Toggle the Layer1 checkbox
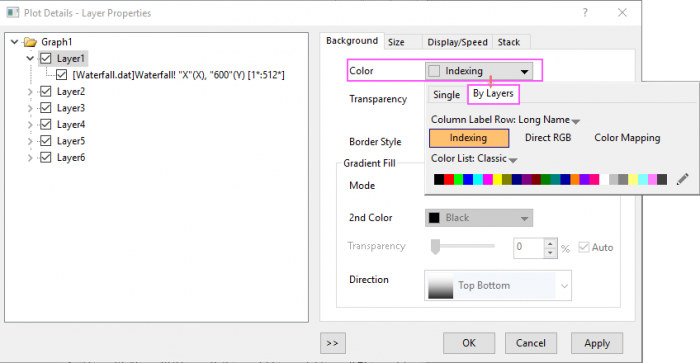The image size is (700, 363). (x=46, y=58)
